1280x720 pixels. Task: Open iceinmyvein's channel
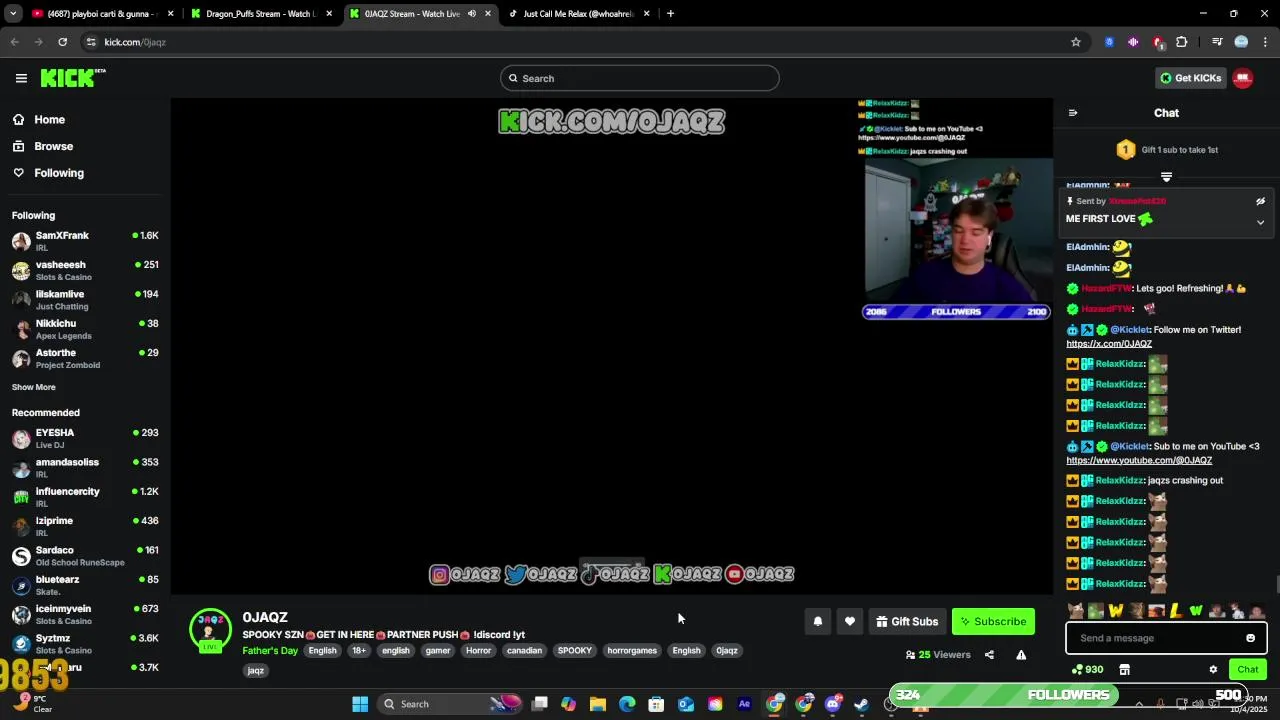click(85, 614)
